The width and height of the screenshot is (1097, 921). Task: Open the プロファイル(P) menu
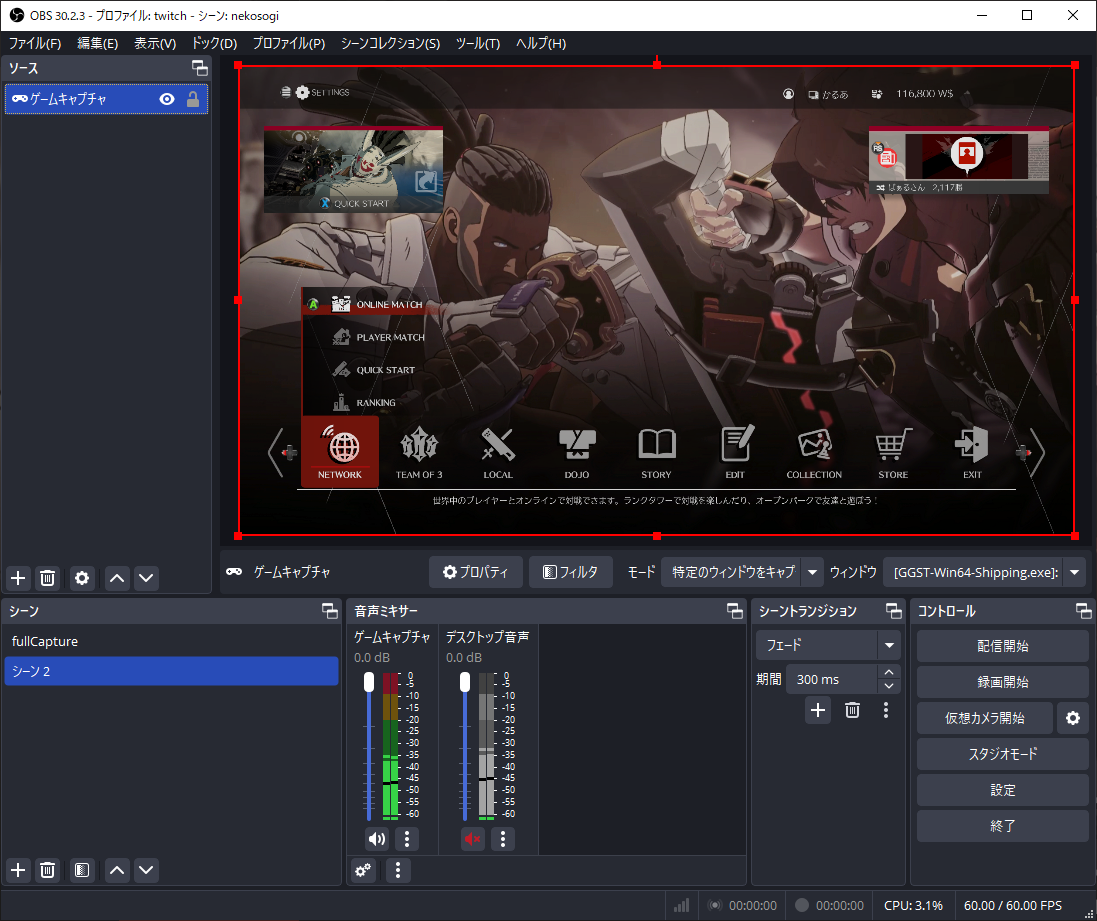point(288,43)
